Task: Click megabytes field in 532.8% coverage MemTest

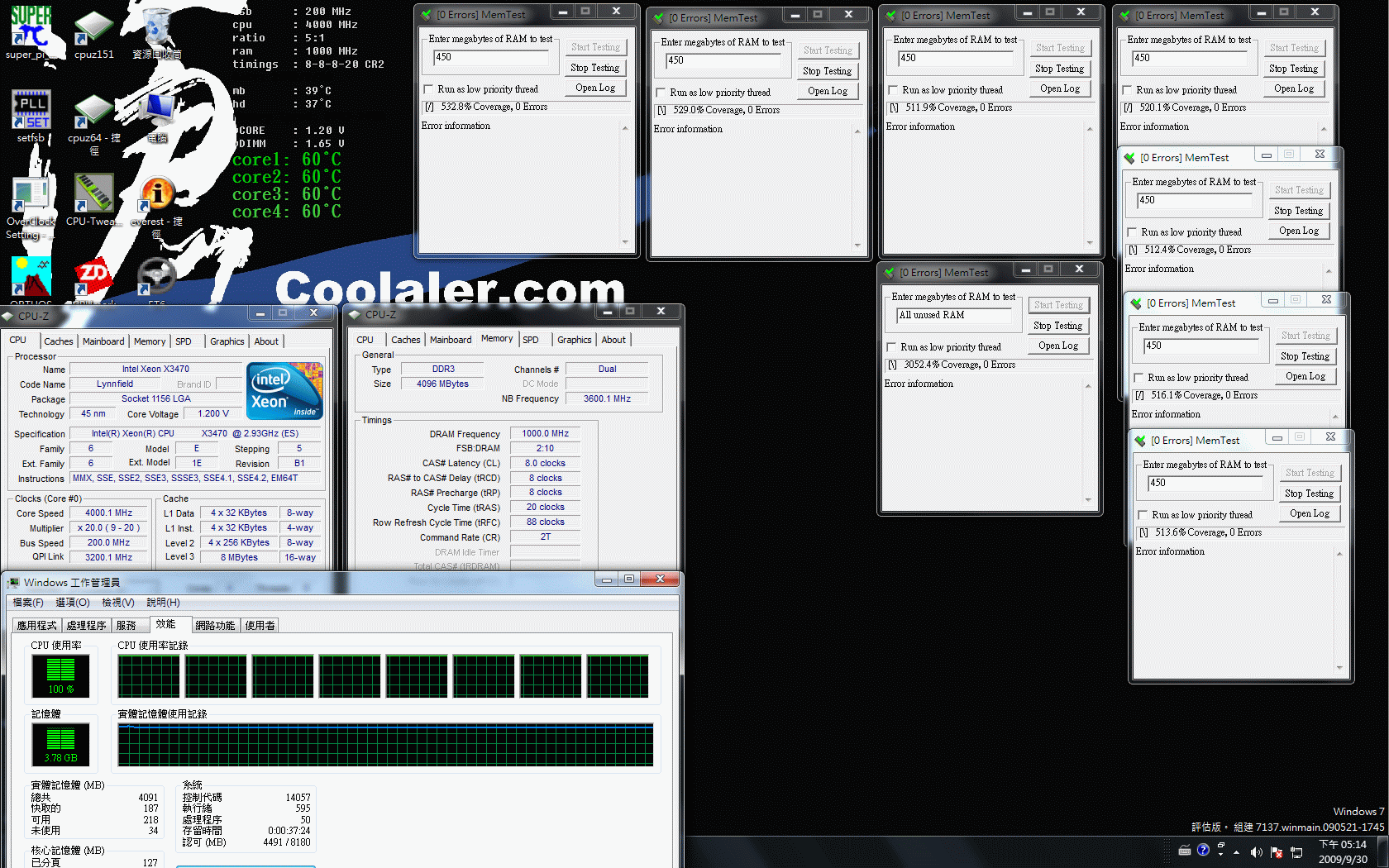Action: pos(491,58)
